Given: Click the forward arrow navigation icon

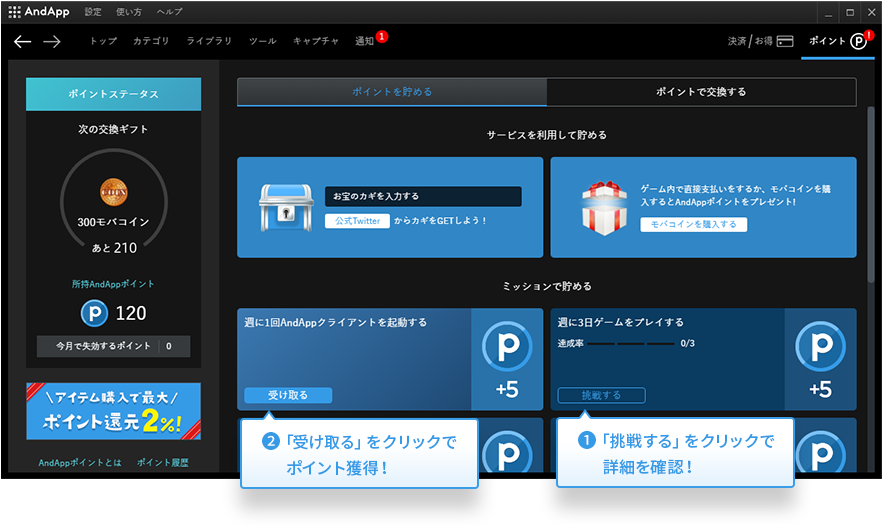Looking at the screenshot, I should (52, 41).
